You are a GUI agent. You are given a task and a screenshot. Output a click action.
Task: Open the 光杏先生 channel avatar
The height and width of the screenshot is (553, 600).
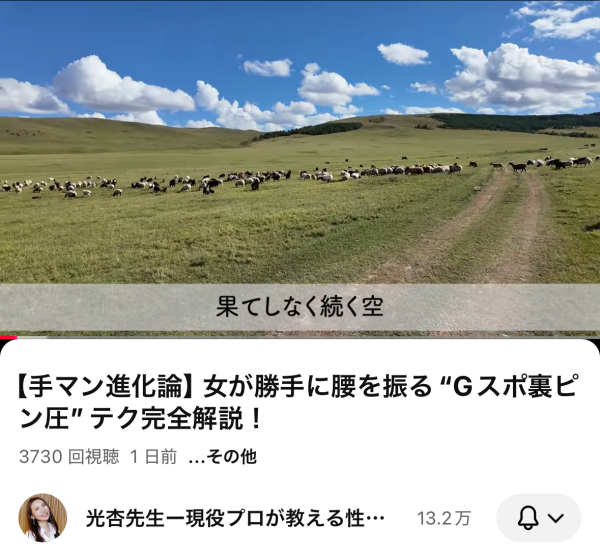pyautogui.click(x=43, y=517)
